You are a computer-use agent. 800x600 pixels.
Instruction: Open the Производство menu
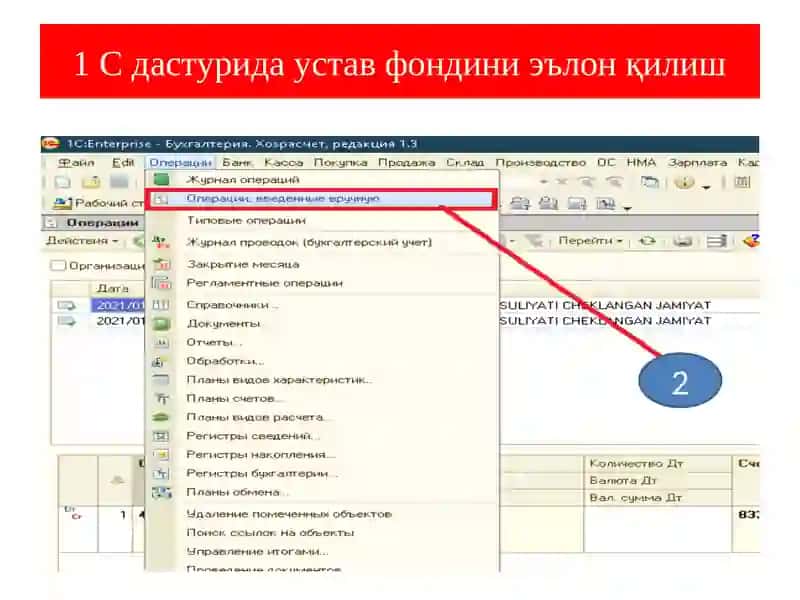pyautogui.click(x=540, y=163)
